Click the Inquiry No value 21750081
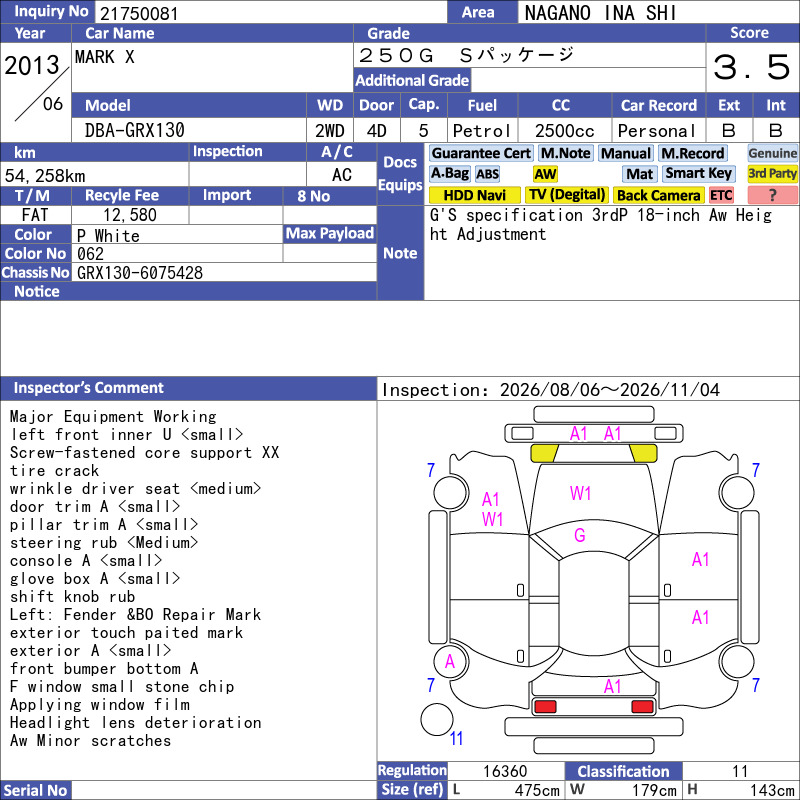Screen dimensions: 800x800 [139, 13]
